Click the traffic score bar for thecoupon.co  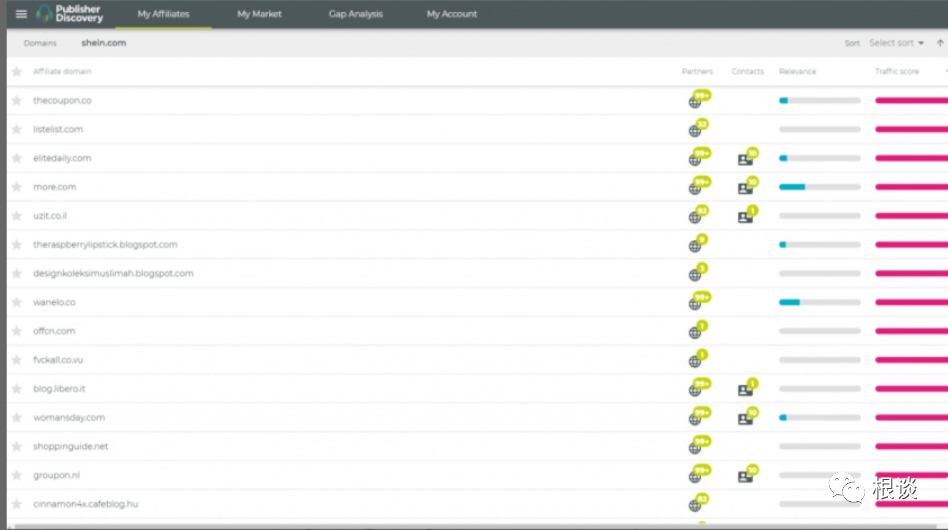click(911, 100)
